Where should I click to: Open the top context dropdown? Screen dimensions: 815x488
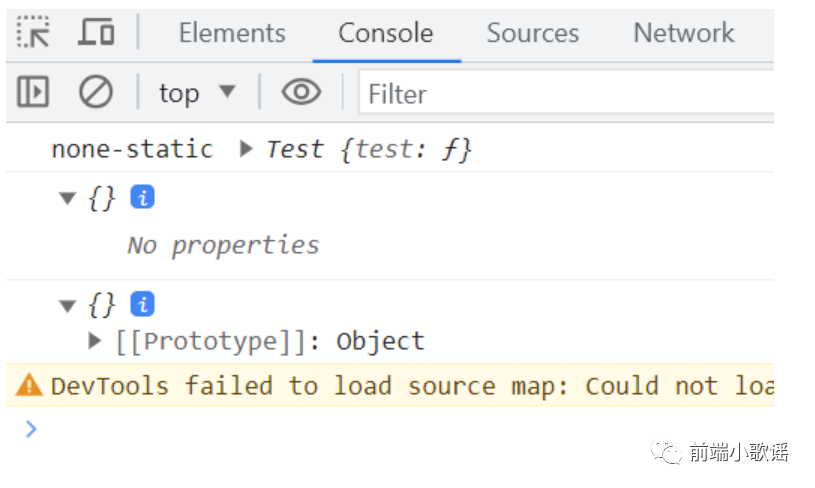(x=197, y=93)
